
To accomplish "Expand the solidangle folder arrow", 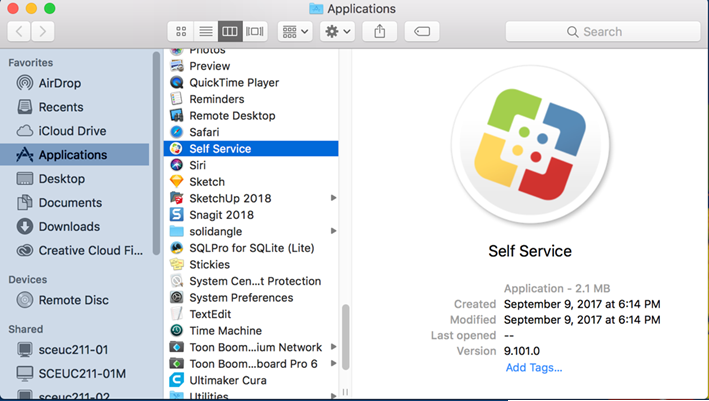I will [x=333, y=231].
